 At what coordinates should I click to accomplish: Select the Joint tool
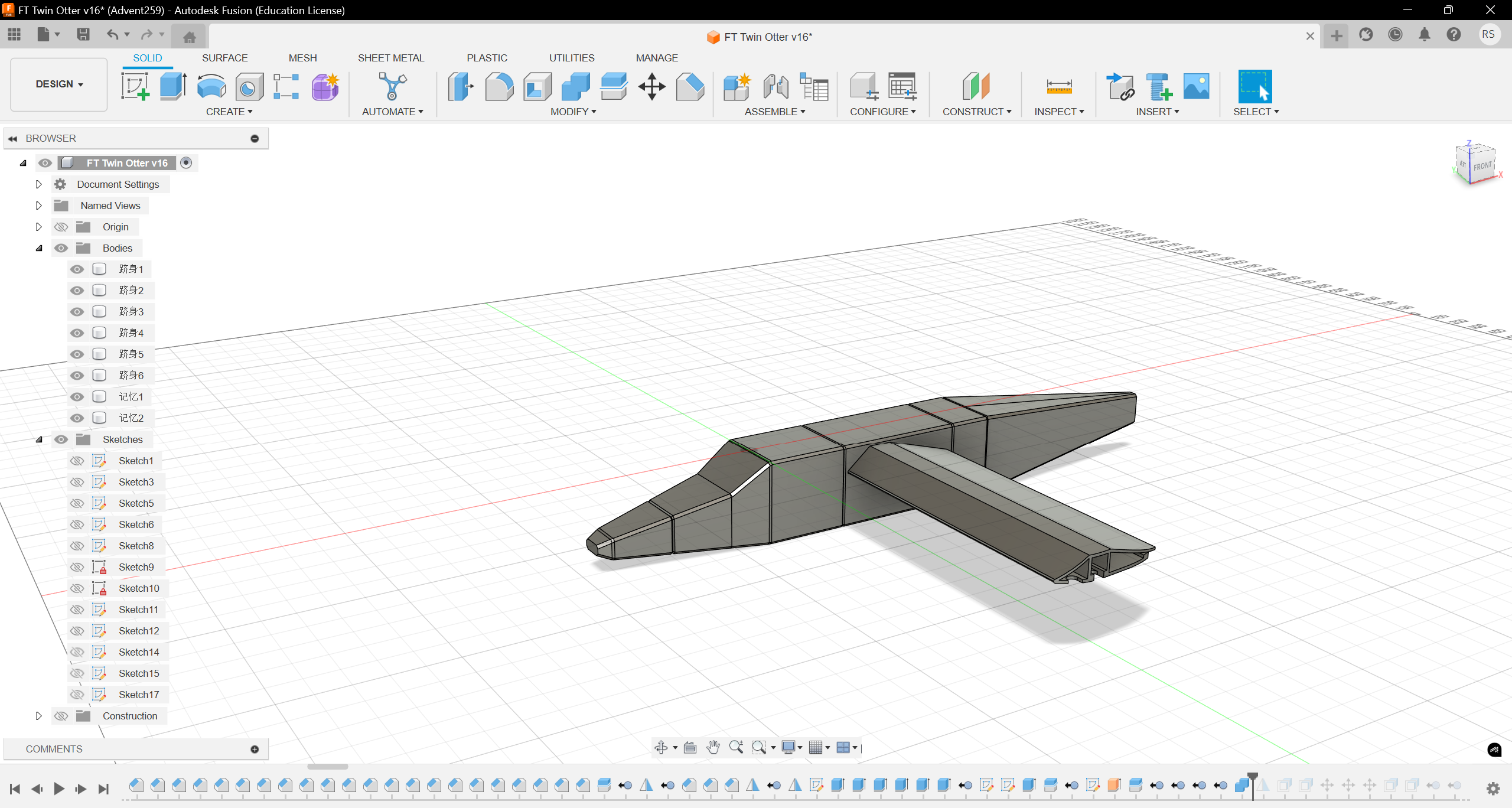(x=775, y=87)
